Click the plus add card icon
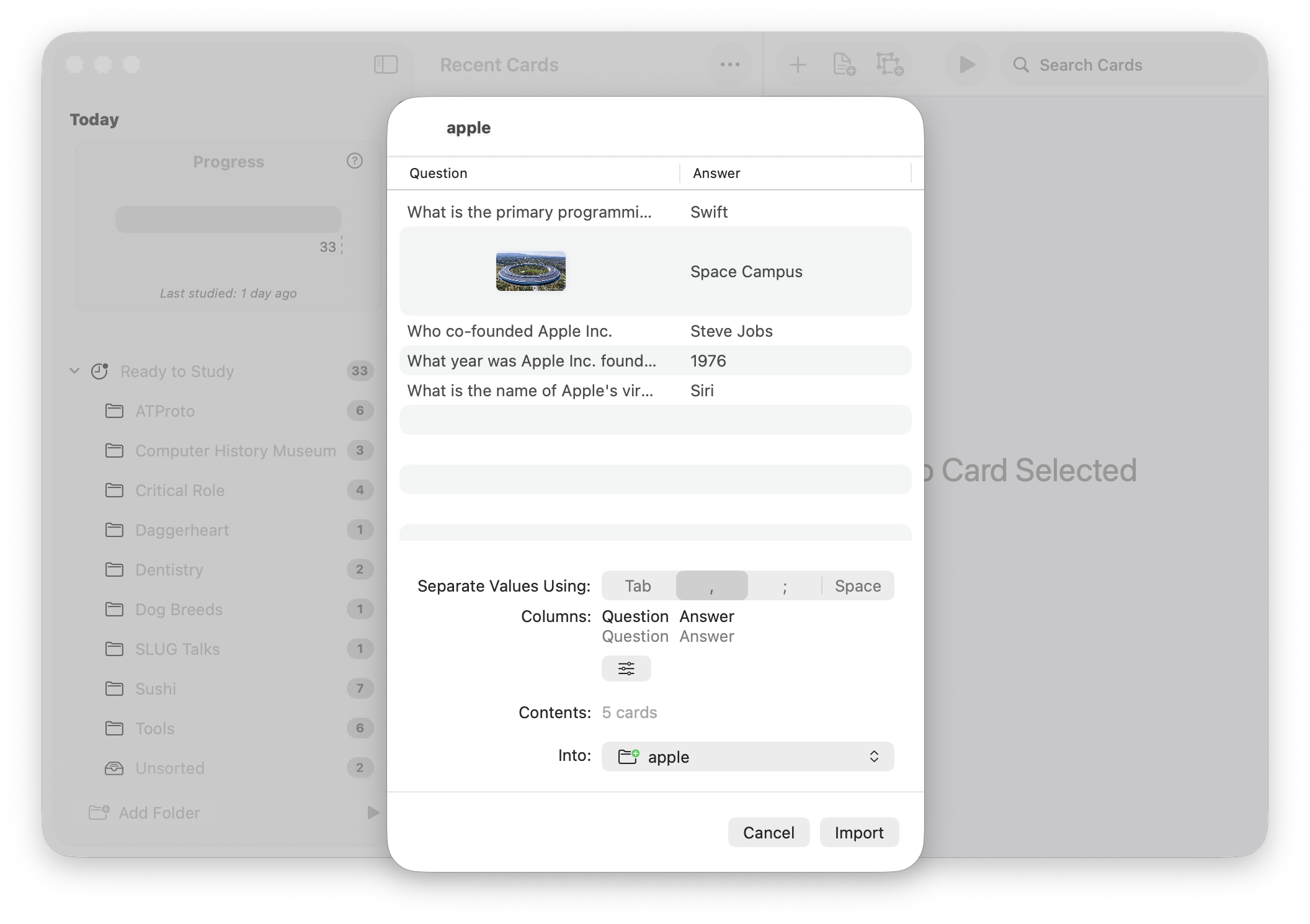 (x=798, y=64)
